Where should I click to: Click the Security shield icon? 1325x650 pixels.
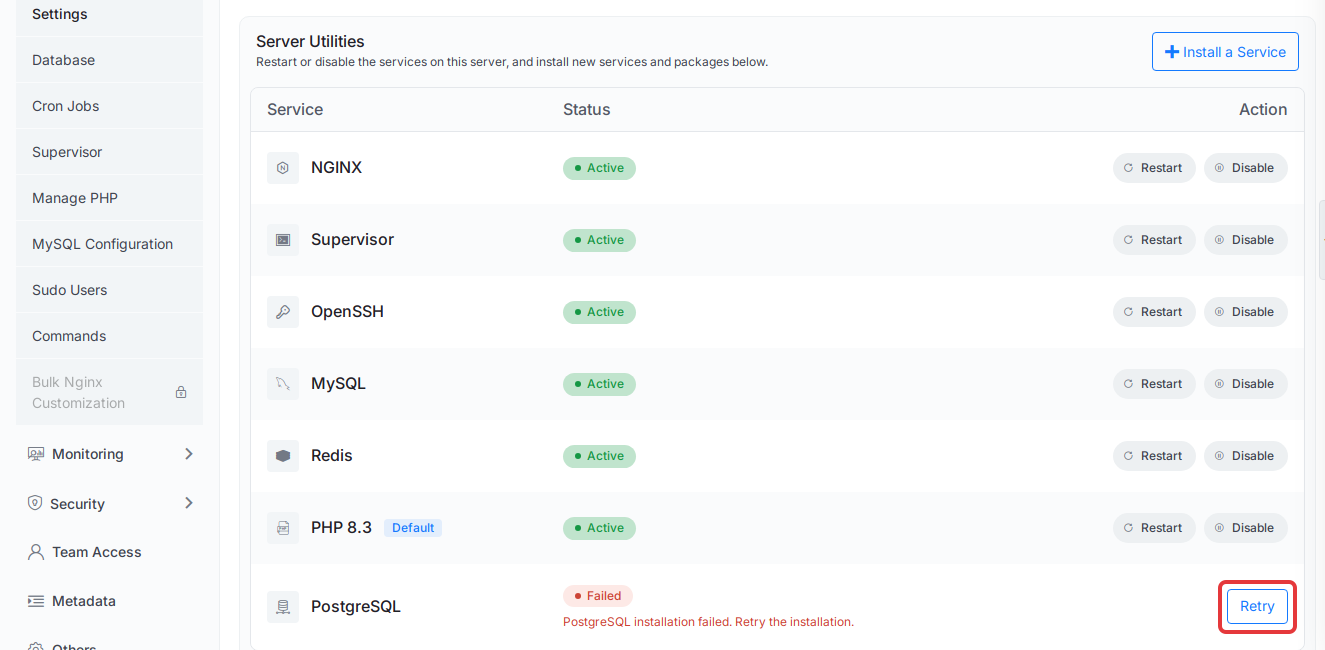(x=35, y=503)
